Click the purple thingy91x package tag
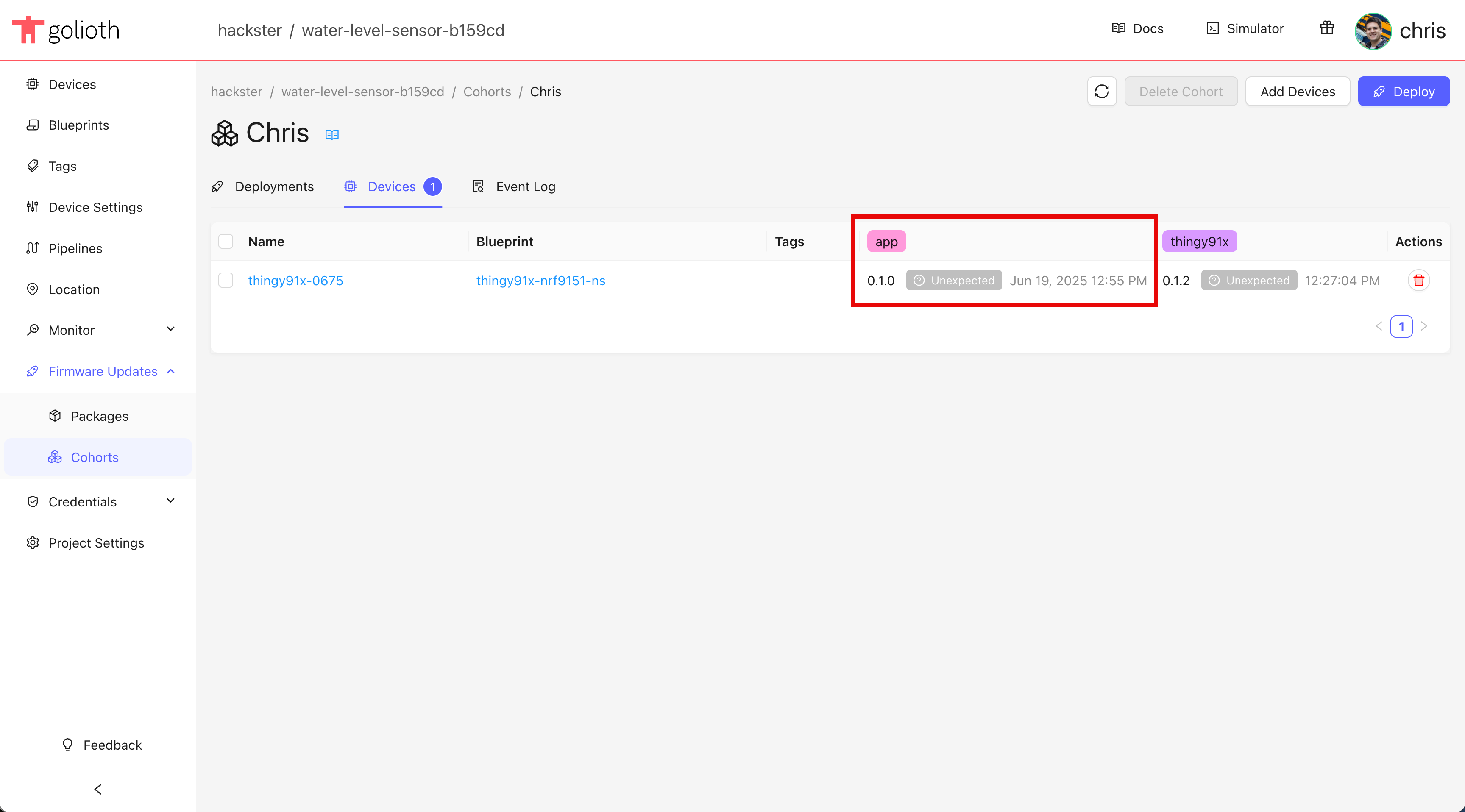This screenshot has height=812, width=1465. pos(1199,241)
